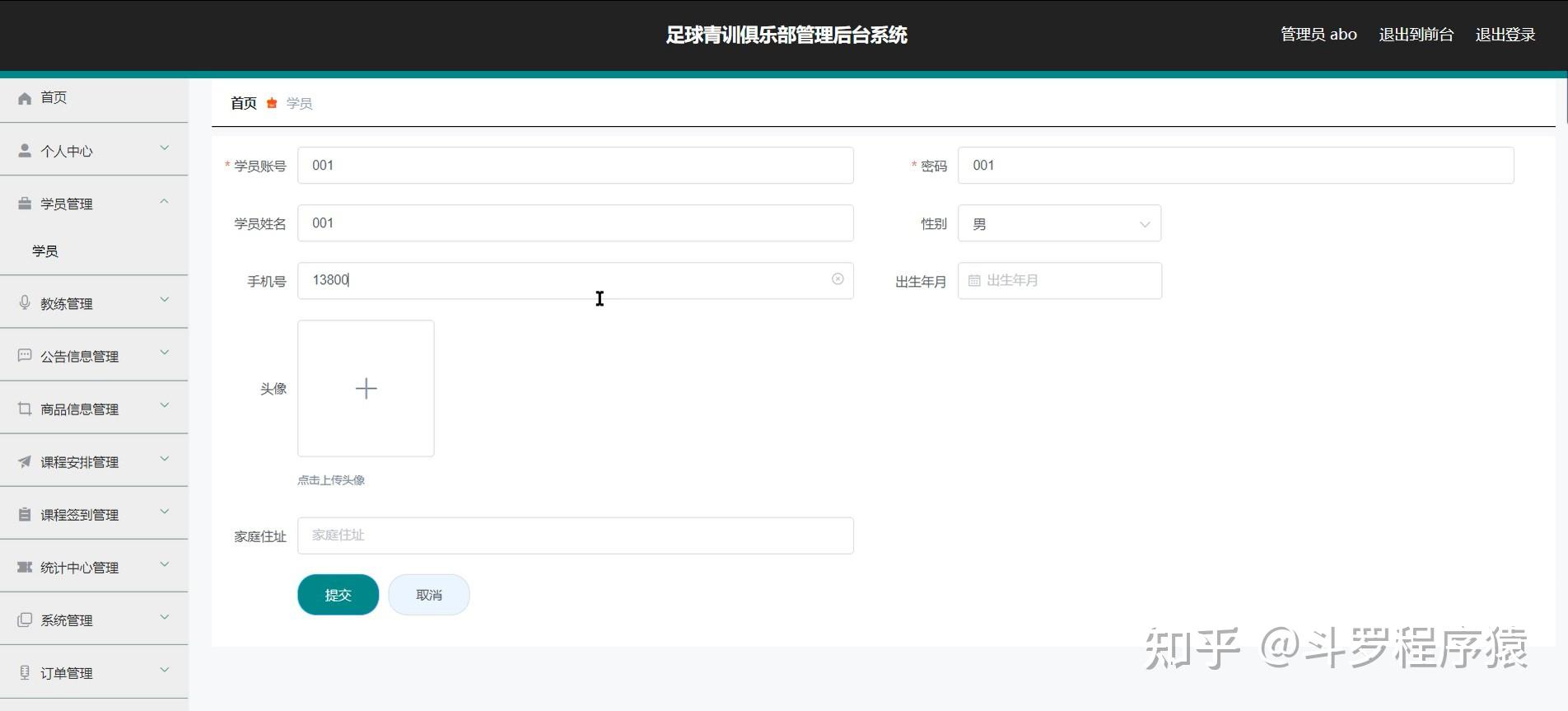Expand the 课程安排管理 menu chevron
The width and height of the screenshot is (1568, 711).
(165, 458)
